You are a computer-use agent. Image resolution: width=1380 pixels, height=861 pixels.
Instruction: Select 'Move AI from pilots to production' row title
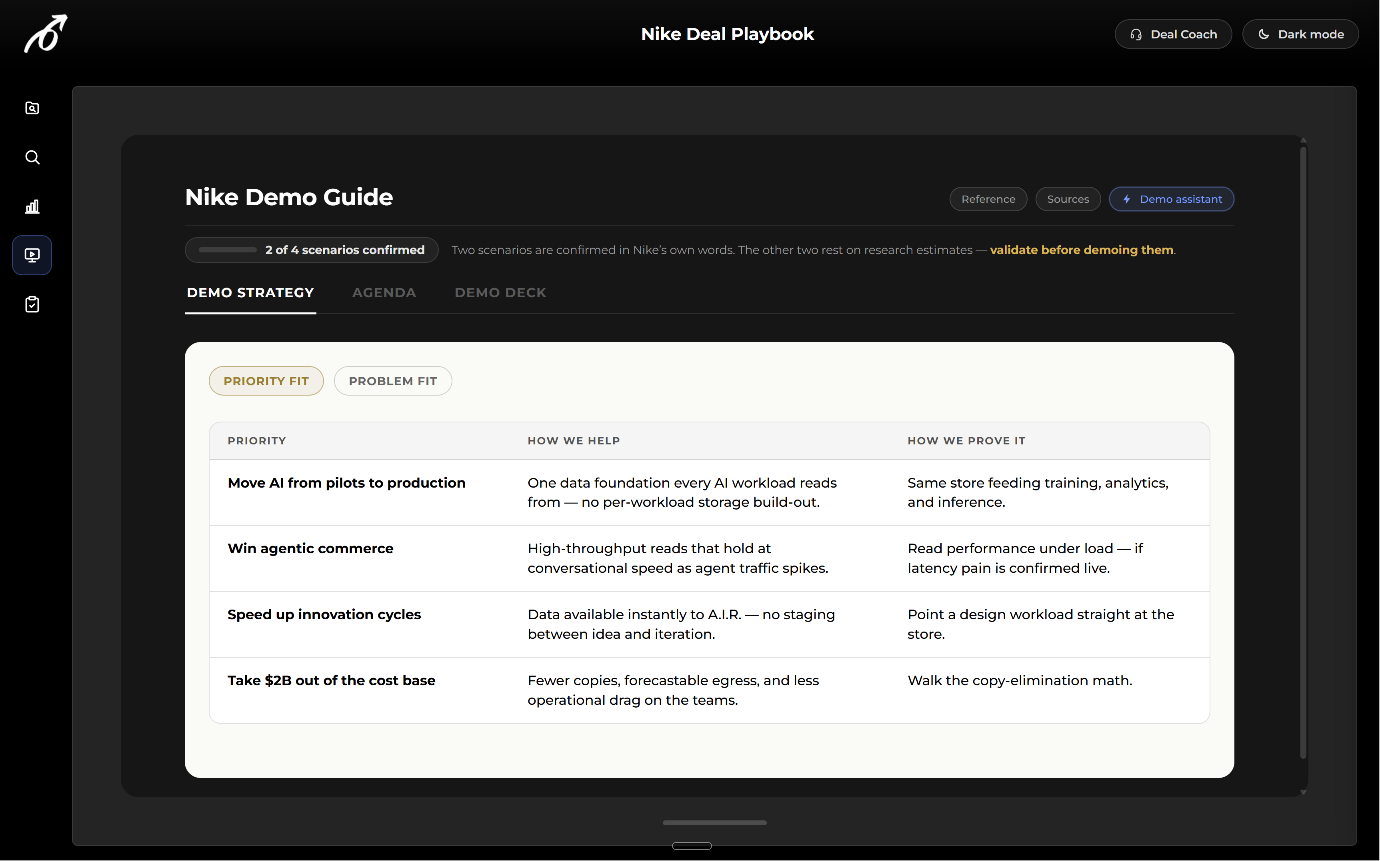347,483
